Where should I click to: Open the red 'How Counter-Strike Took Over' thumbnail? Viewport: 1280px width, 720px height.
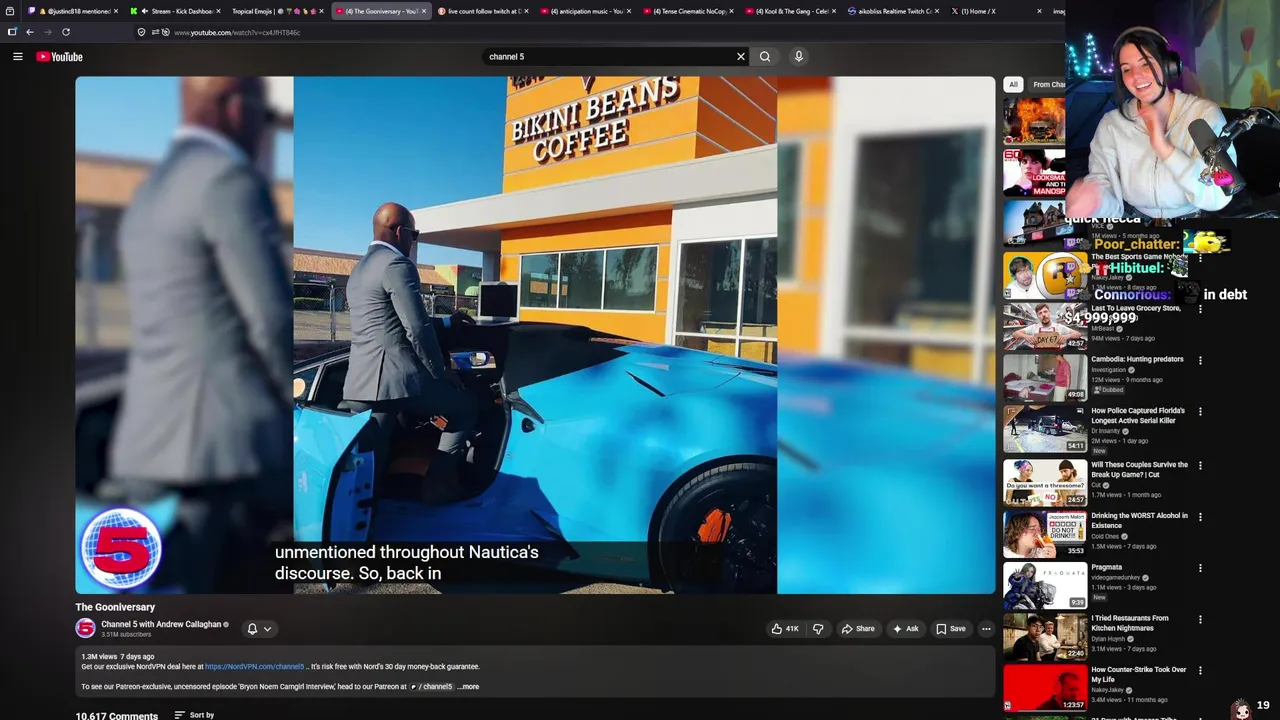tap(1045, 687)
